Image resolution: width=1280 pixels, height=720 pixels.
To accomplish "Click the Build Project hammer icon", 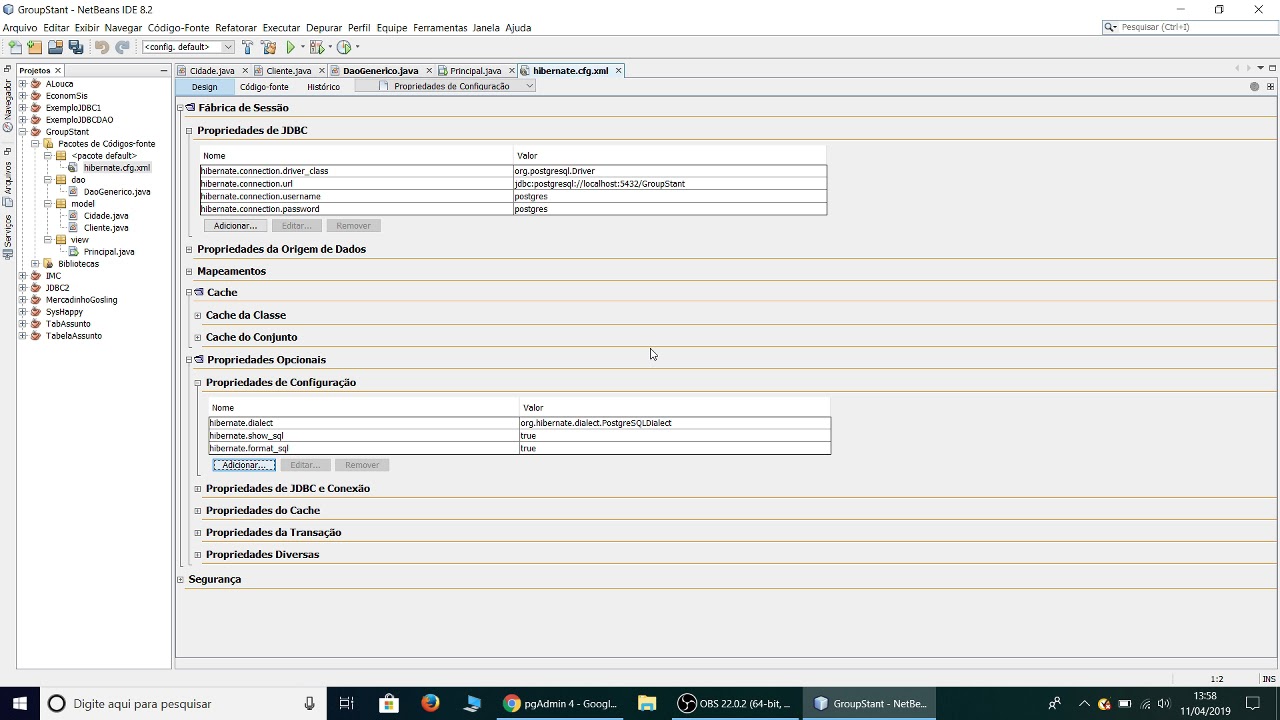I will [x=247, y=47].
